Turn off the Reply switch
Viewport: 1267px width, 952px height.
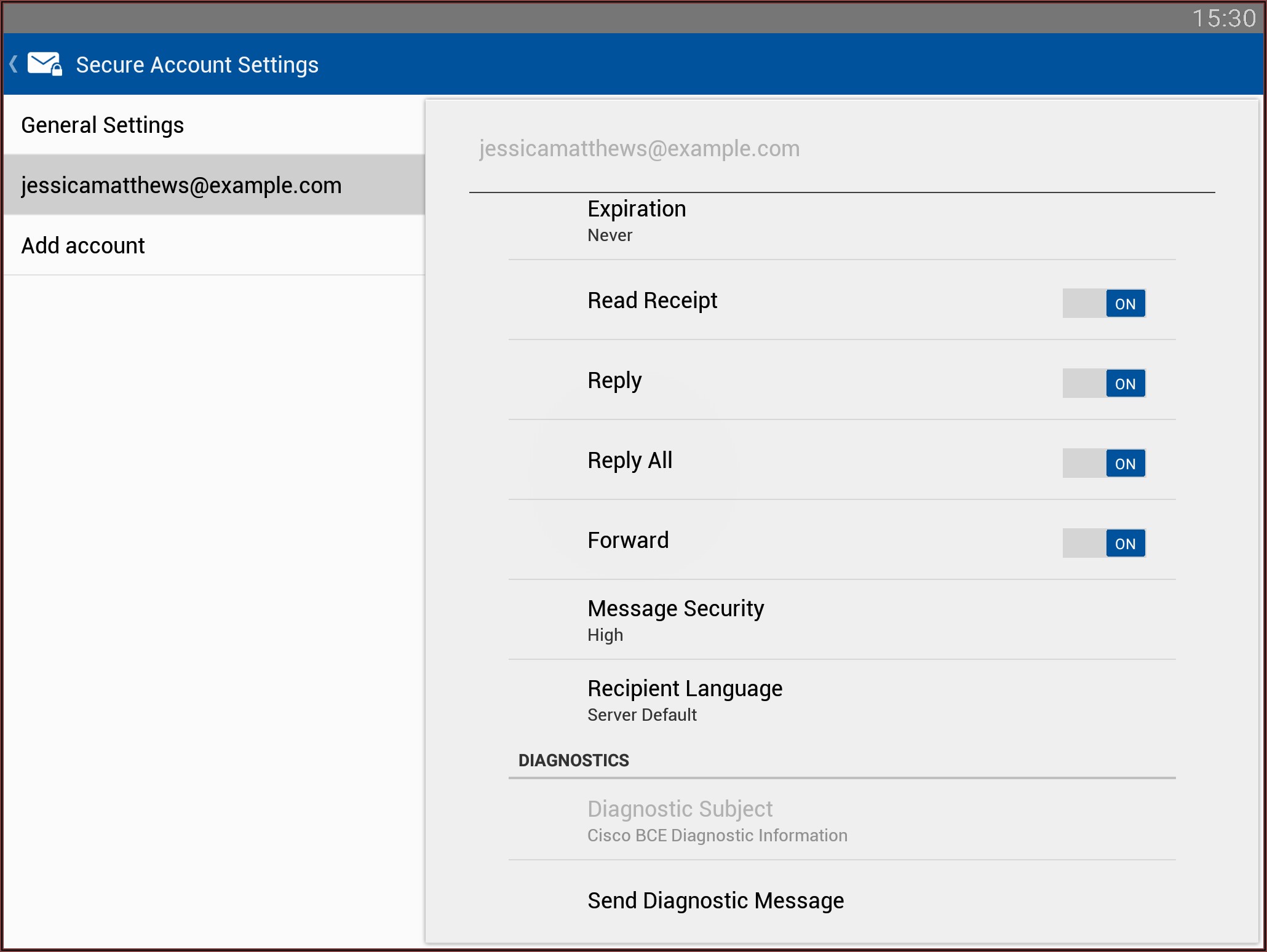click(1103, 383)
